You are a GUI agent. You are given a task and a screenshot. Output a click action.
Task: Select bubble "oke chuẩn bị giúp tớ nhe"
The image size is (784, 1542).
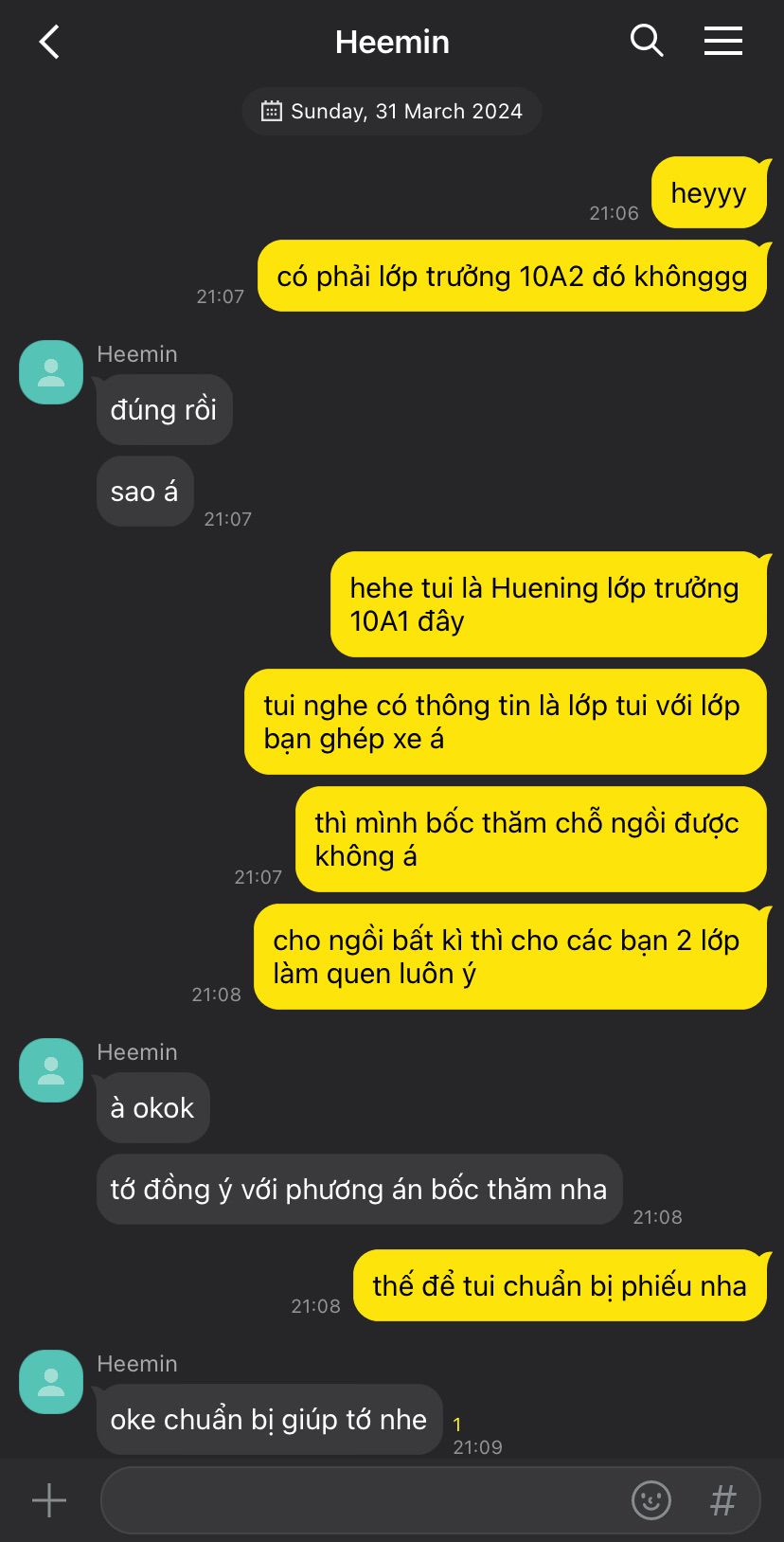pyautogui.click(x=269, y=1419)
